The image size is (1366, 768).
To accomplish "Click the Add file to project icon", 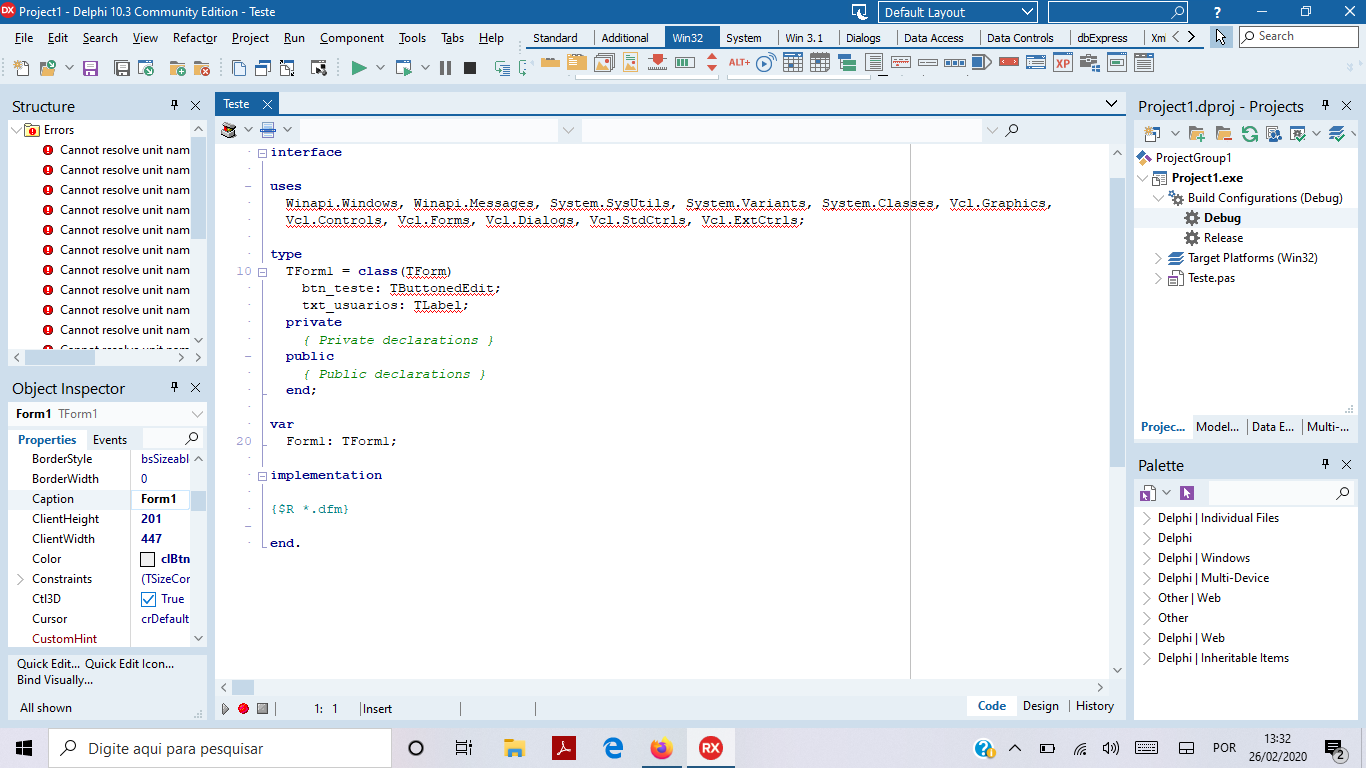I will [178, 68].
